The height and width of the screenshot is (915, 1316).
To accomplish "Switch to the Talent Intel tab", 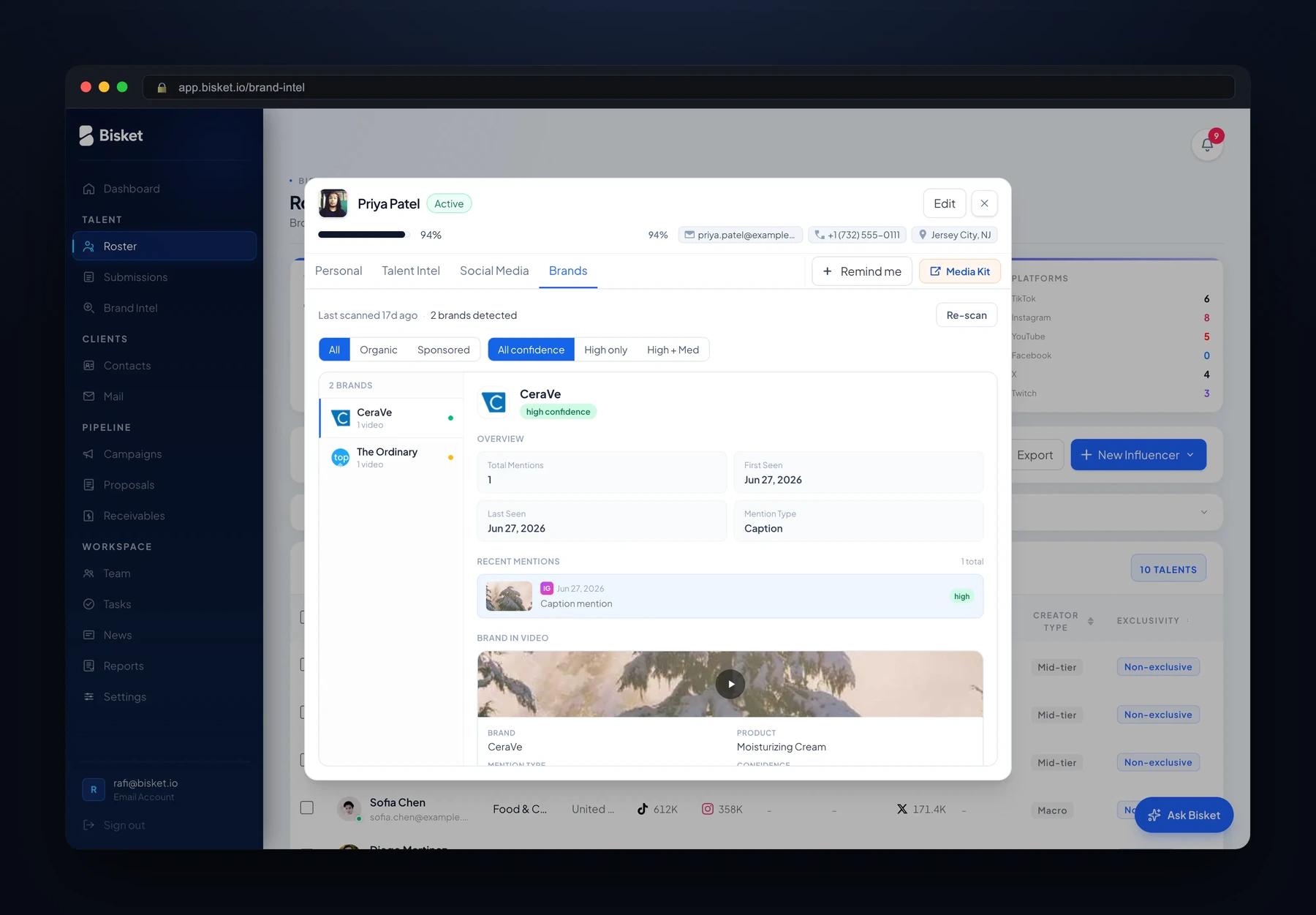I will pos(411,271).
